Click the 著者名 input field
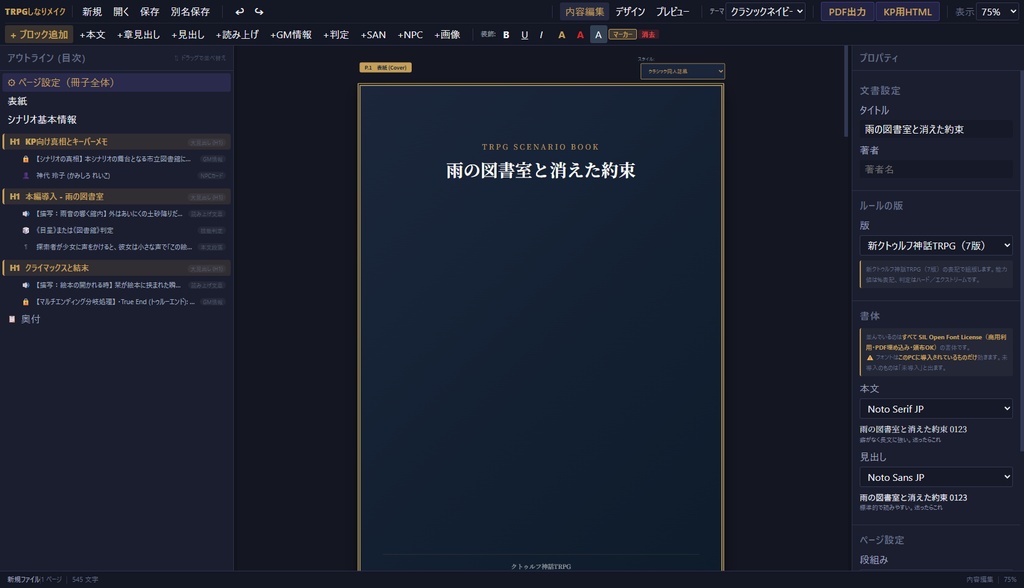Viewport: 1024px width, 588px height. pos(936,169)
